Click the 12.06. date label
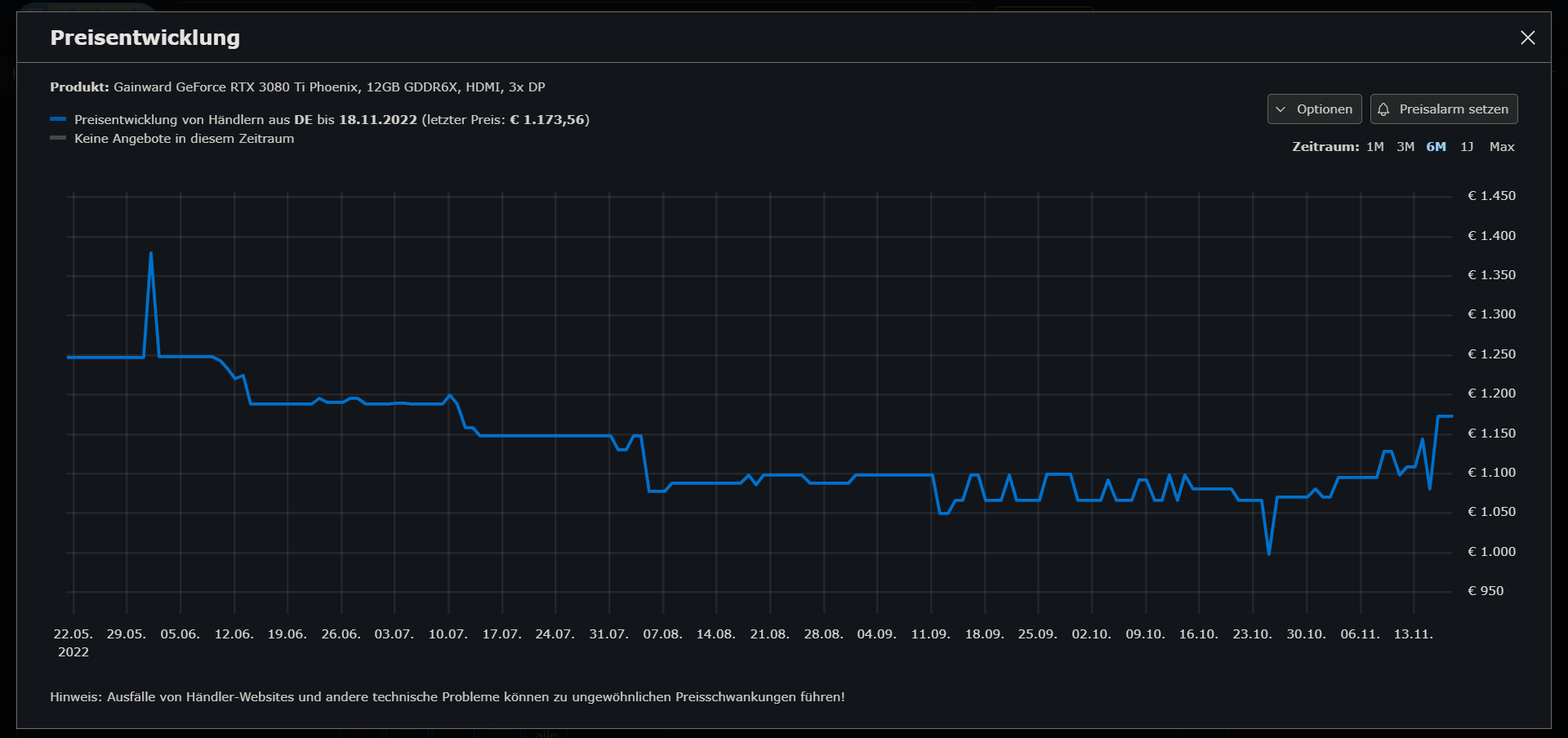This screenshot has width=1568, height=738. (234, 634)
